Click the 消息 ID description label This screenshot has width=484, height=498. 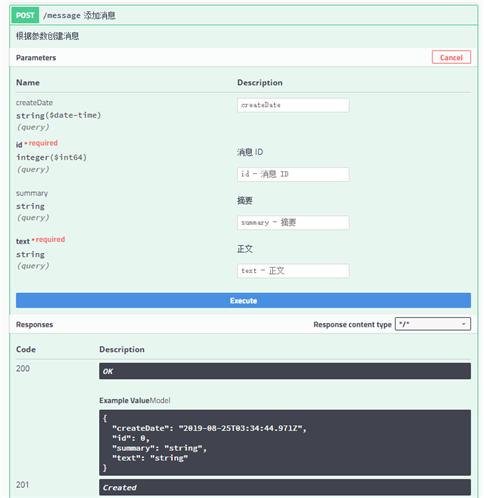(250, 152)
